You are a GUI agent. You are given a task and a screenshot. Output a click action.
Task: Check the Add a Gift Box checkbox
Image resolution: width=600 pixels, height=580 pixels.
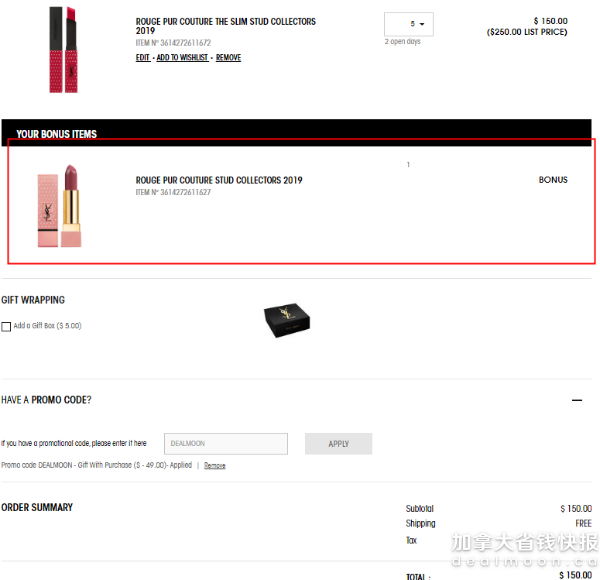pyautogui.click(x=6, y=326)
